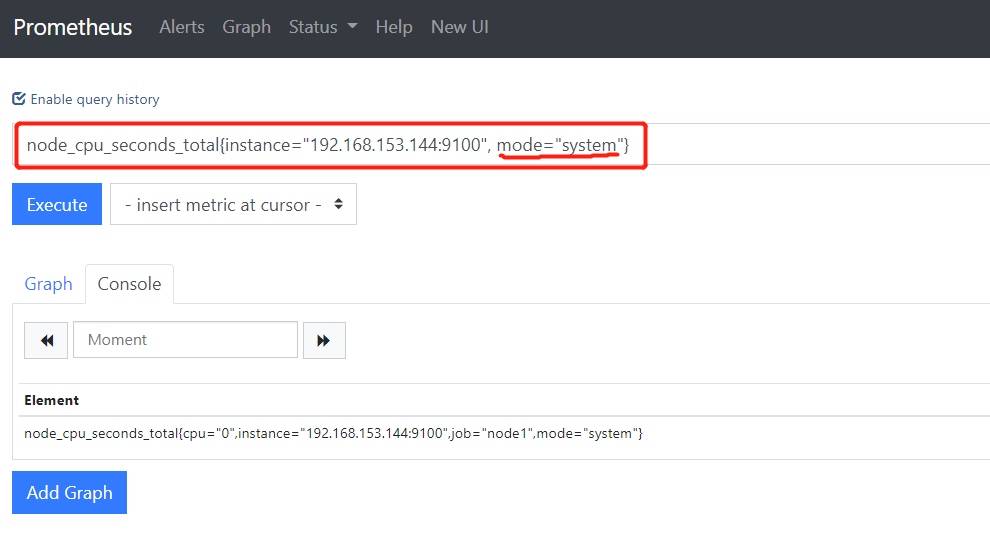The image size is (990, 545).
Task: Switch to the New UI
Action: click(x=460, y=27)
